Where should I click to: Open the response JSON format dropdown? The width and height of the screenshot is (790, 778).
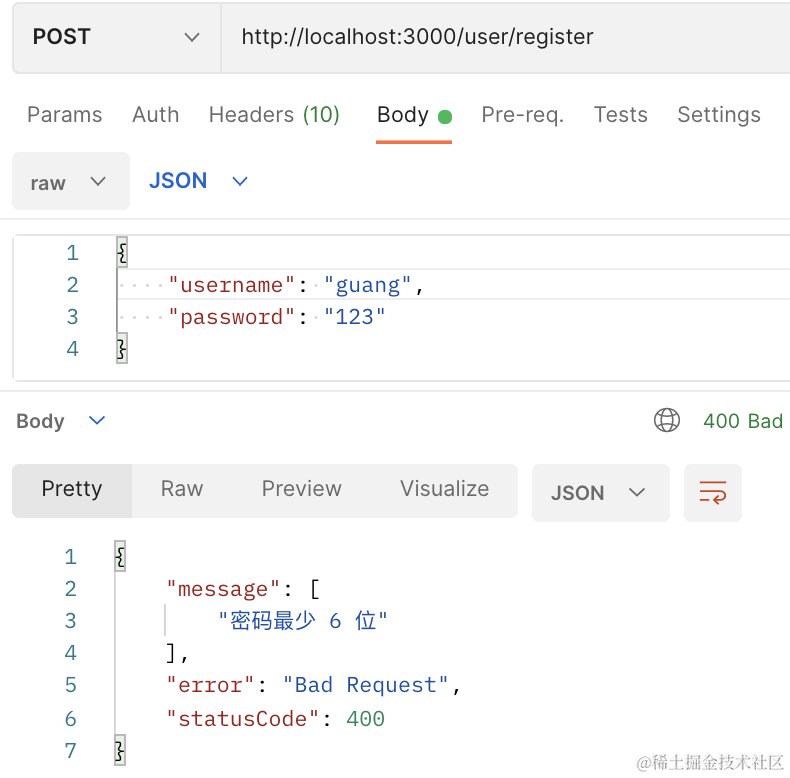click(600, 492)
